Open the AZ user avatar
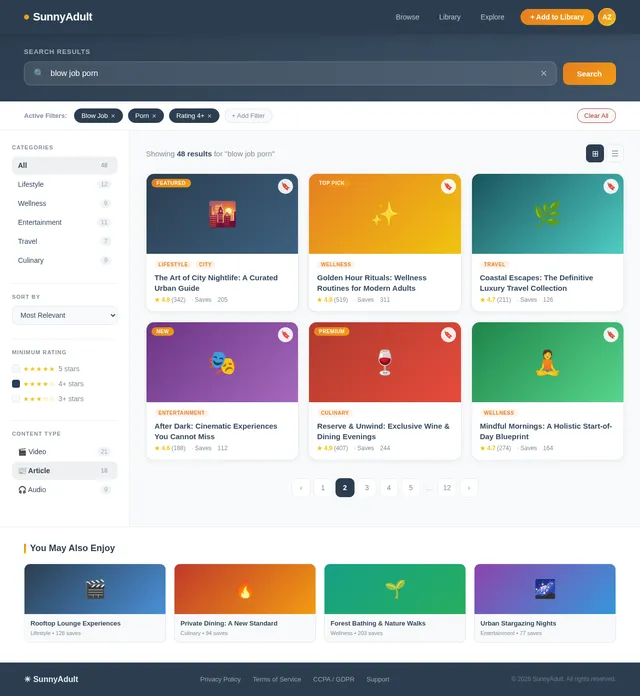This screenshot has height=696, width=640. pyautogui.click(x=606, y=17)
